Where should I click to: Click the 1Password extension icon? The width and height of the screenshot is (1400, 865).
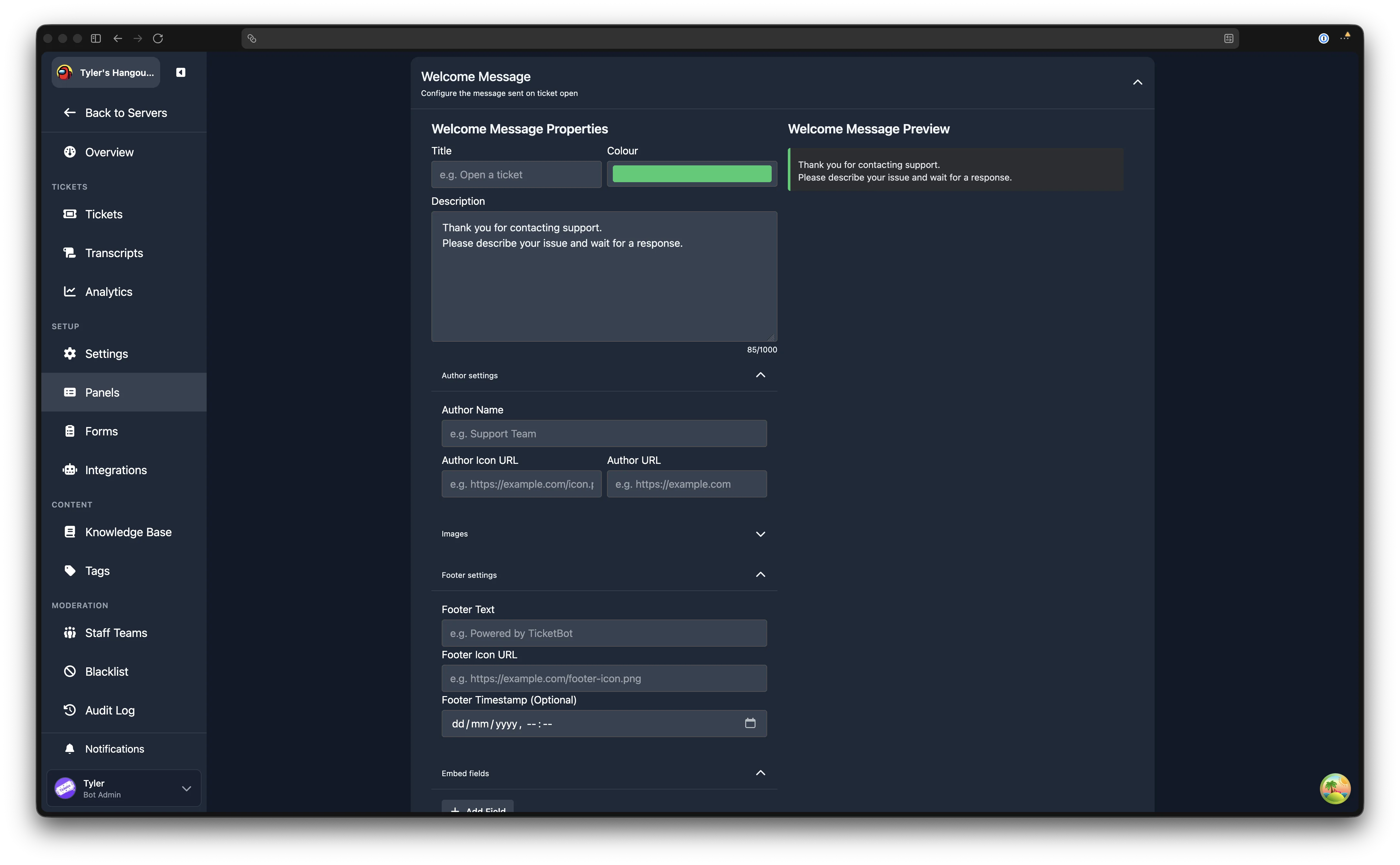click(x=1323, y=38)
